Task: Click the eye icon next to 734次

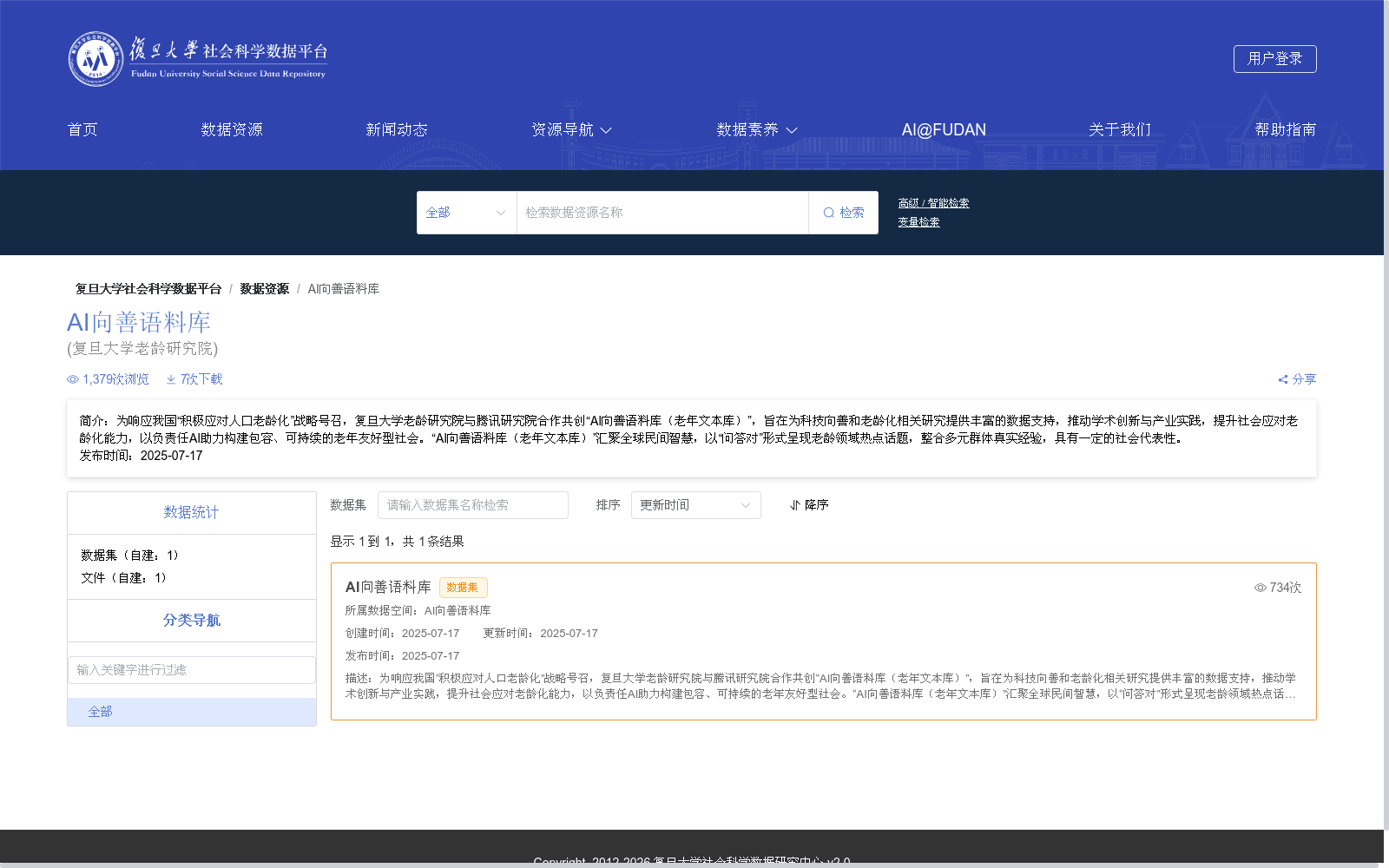Action: pos(1261,588)
